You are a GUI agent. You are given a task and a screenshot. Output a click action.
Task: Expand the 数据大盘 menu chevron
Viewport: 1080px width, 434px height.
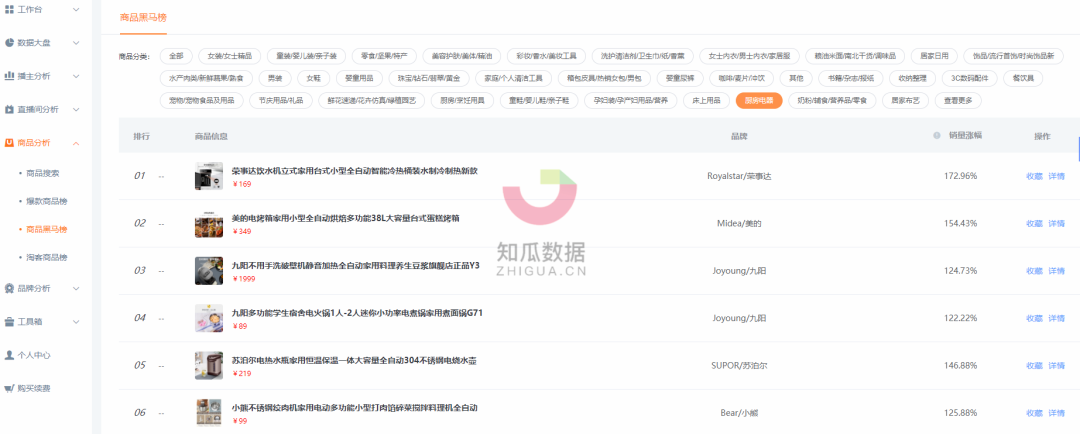tap(76, 43)
